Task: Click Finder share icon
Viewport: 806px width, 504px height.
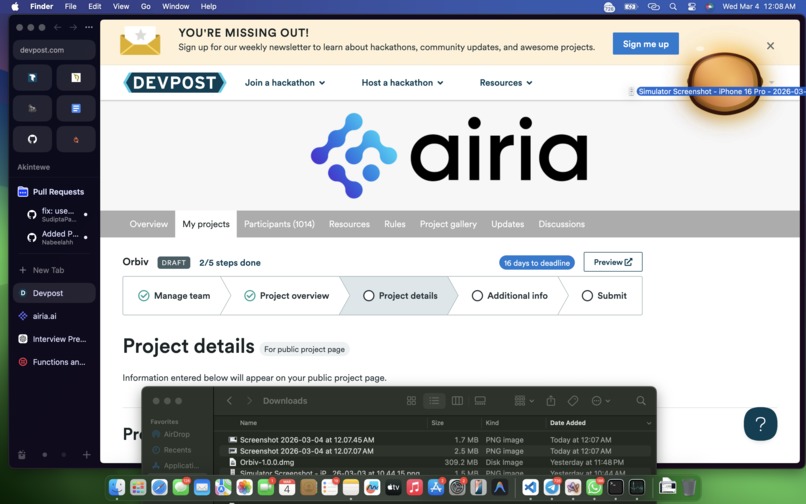Action: pyautogui.click(x=551, y=401)
